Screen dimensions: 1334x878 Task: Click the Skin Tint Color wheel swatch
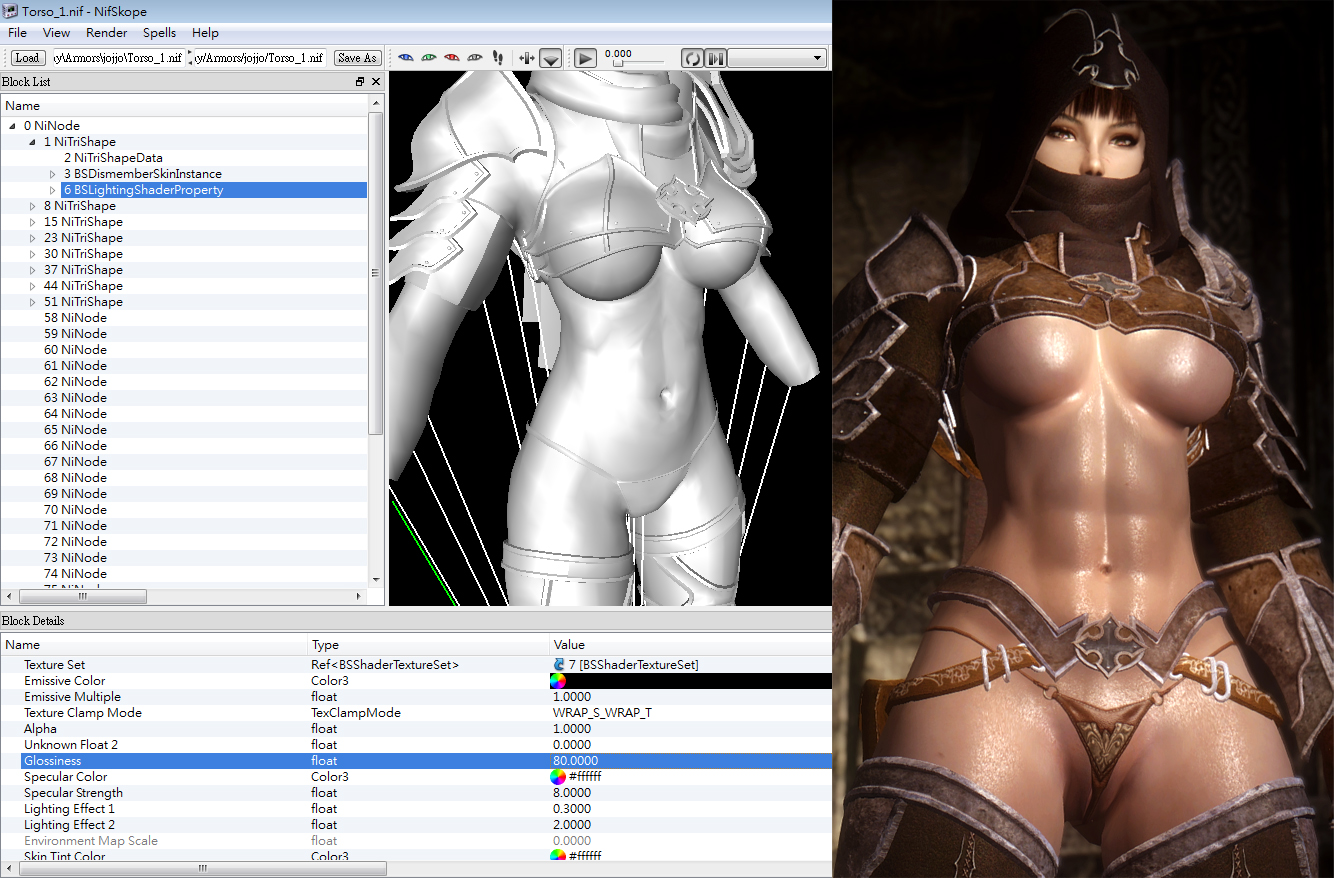click(558, 857)
